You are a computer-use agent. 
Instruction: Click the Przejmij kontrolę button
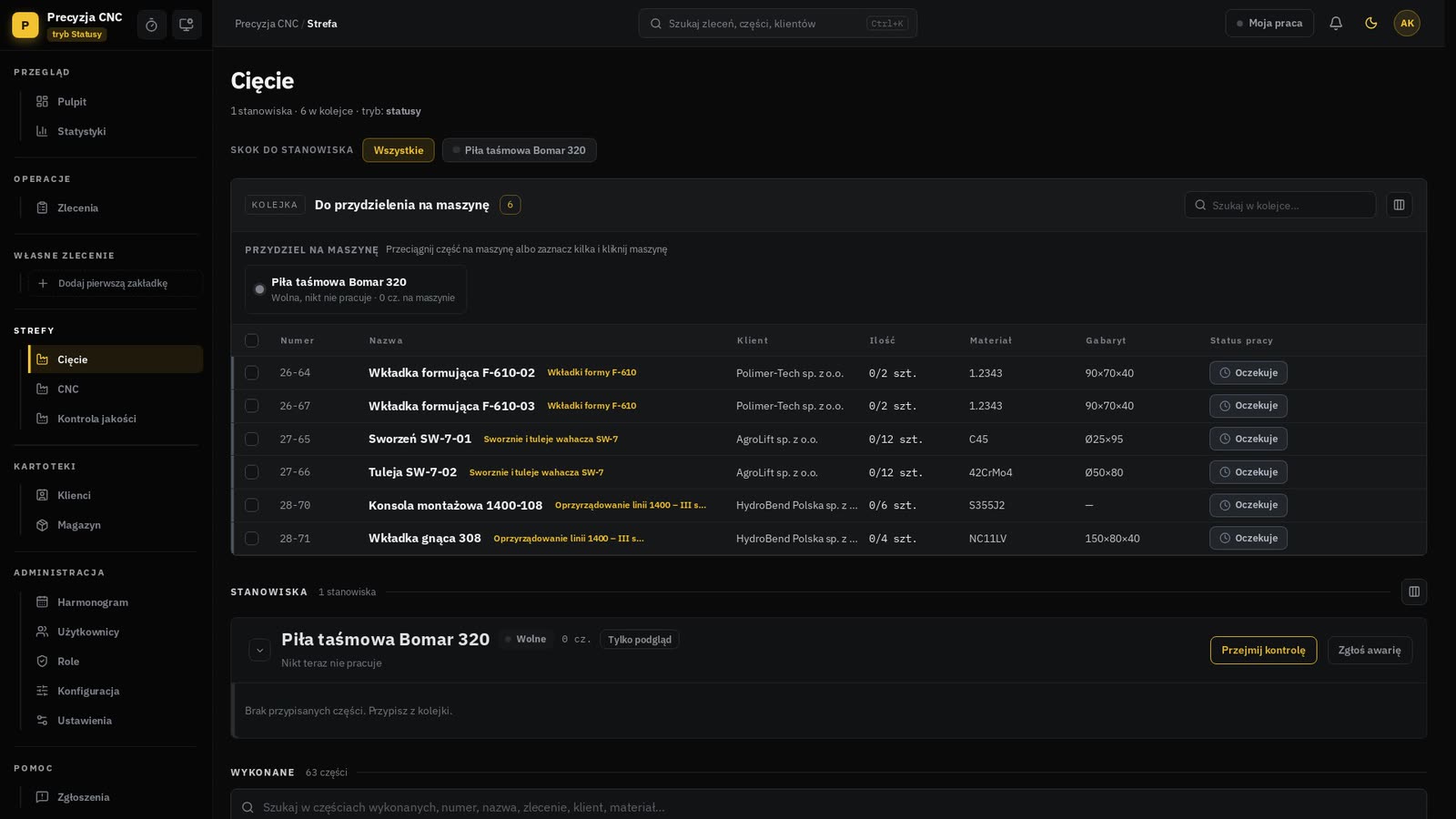coord(1263,650)
